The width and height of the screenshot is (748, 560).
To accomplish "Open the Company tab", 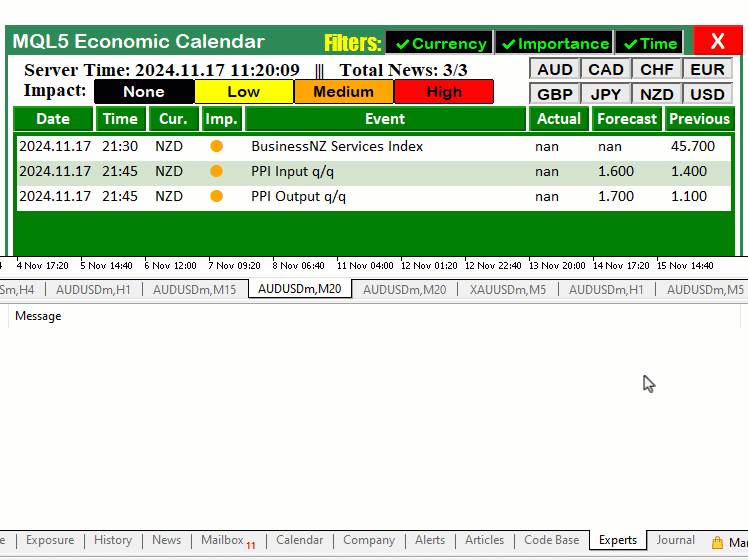I will pyautogui.click(x=369, y=540).
